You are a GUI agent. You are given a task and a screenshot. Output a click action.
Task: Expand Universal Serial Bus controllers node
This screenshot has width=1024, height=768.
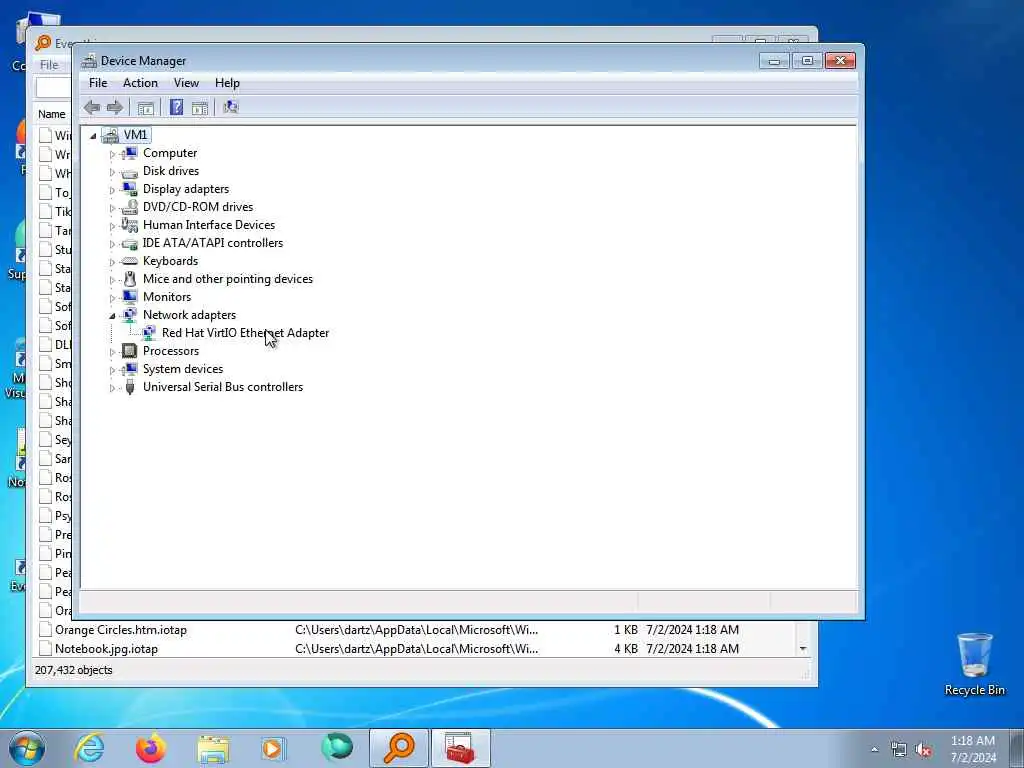coord(112,388)
